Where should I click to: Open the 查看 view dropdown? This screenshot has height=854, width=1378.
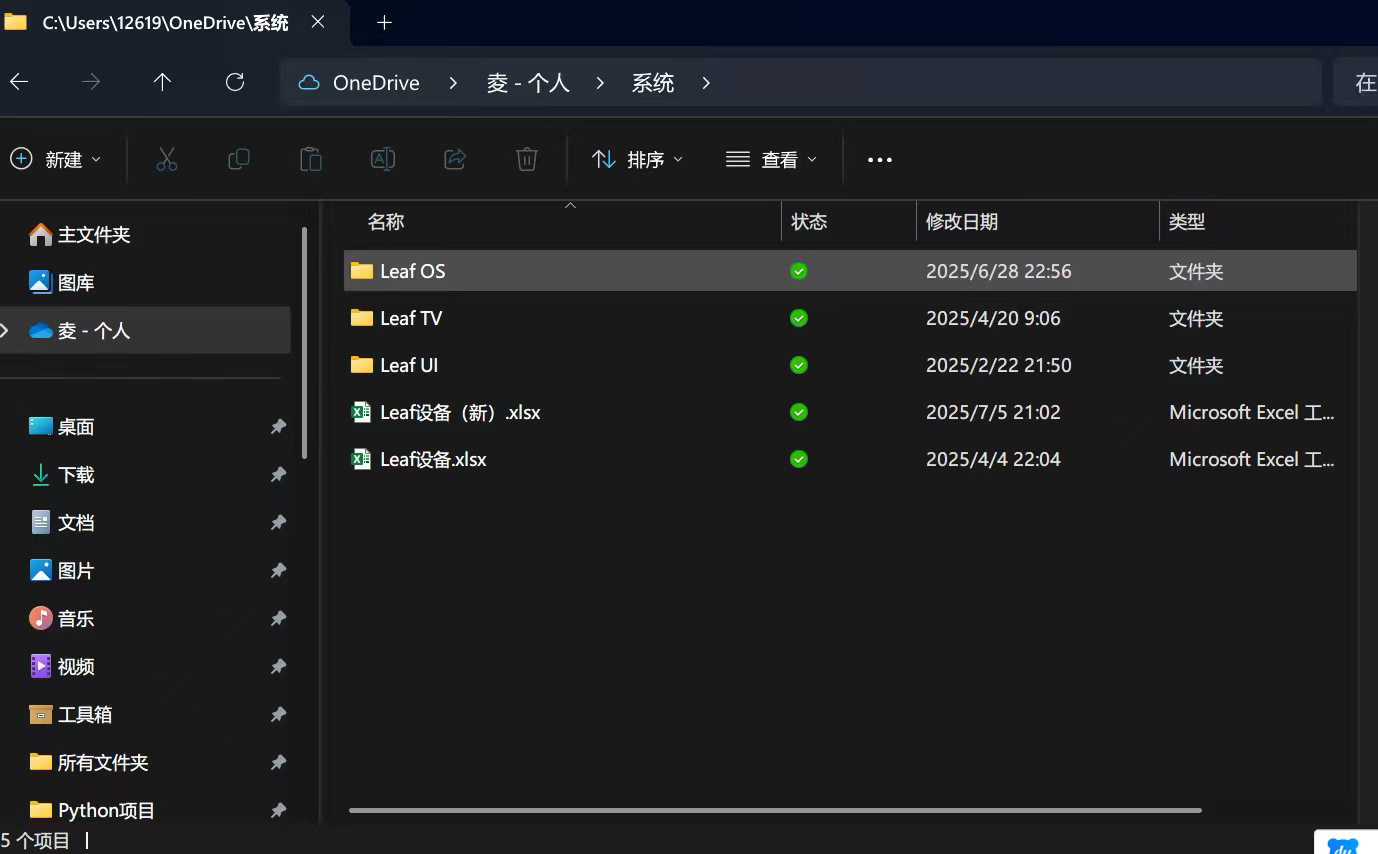coord(771,159)
